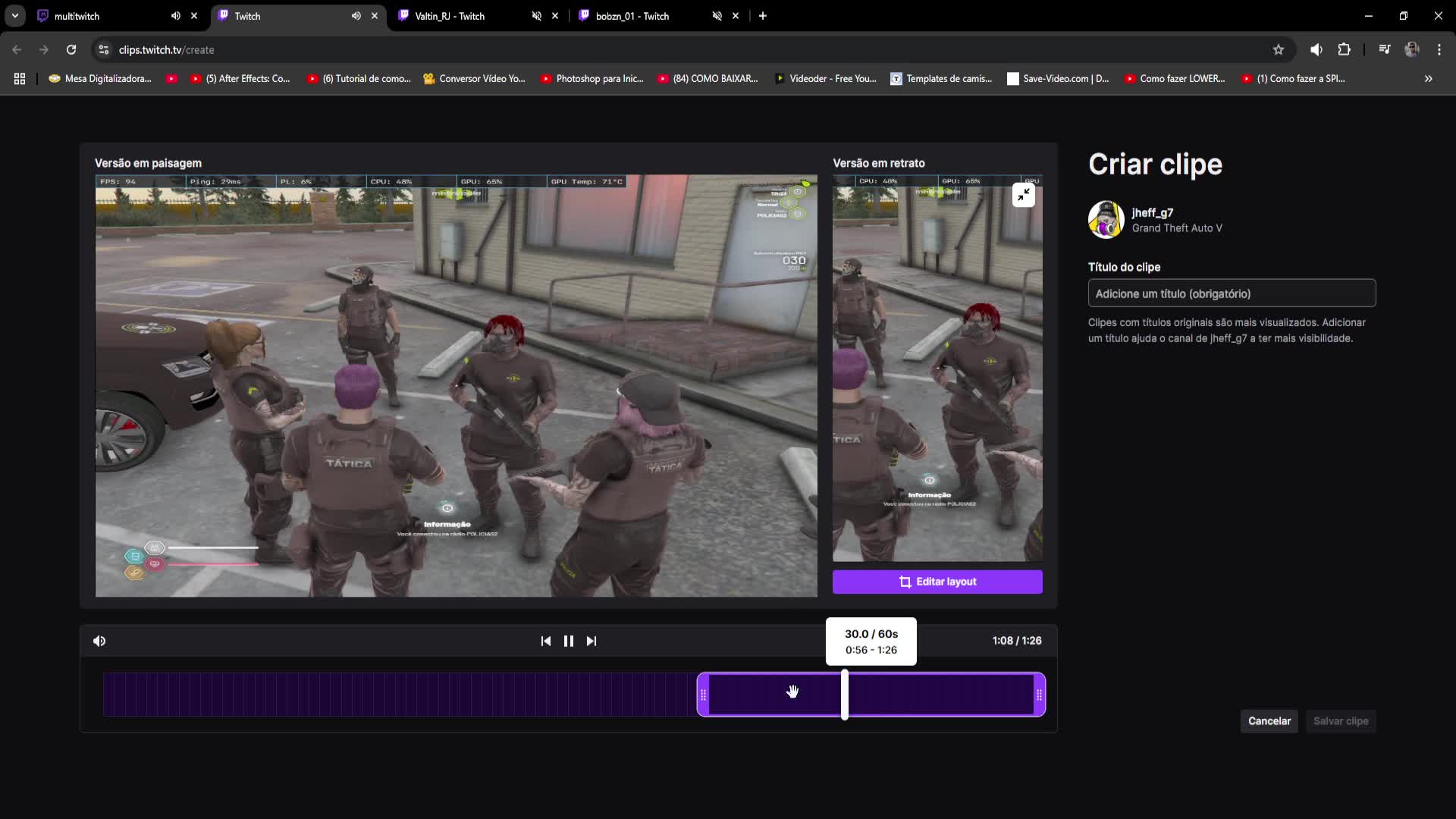Skip to clip end with next icon

point(591,641)
